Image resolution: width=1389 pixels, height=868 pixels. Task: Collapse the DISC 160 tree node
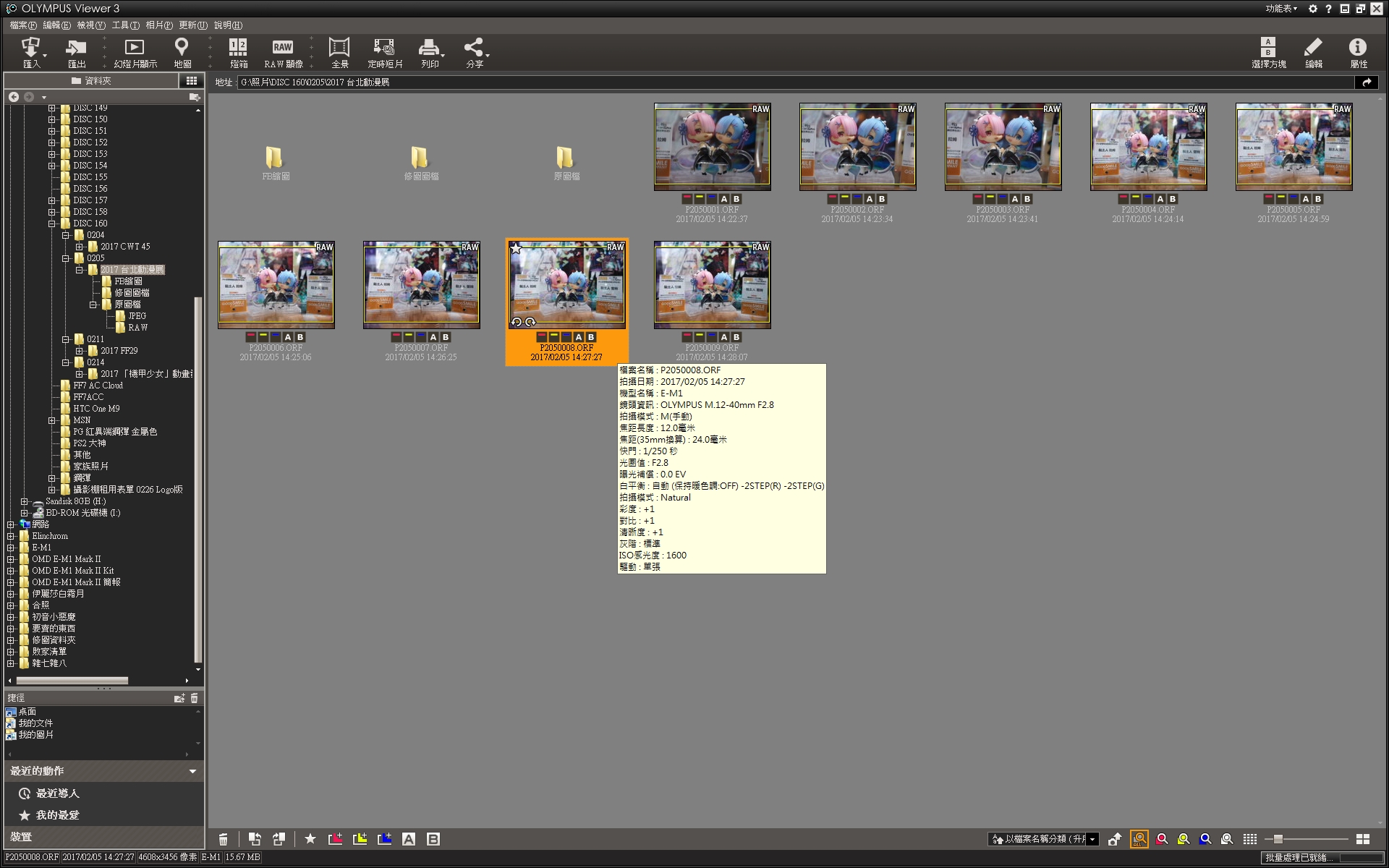click(x=52, y=224)
